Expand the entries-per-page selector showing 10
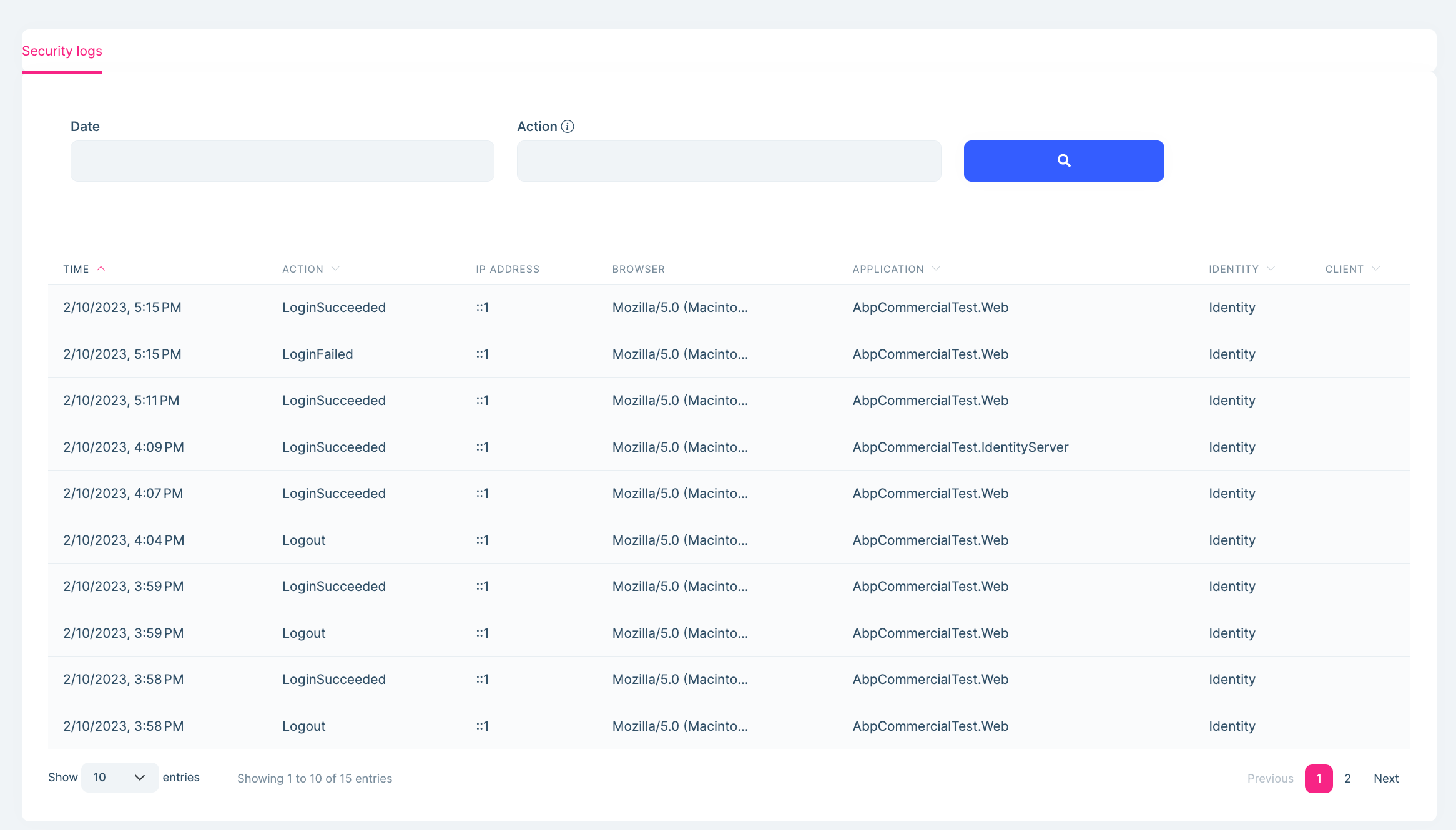 click(x=119, y=777)
